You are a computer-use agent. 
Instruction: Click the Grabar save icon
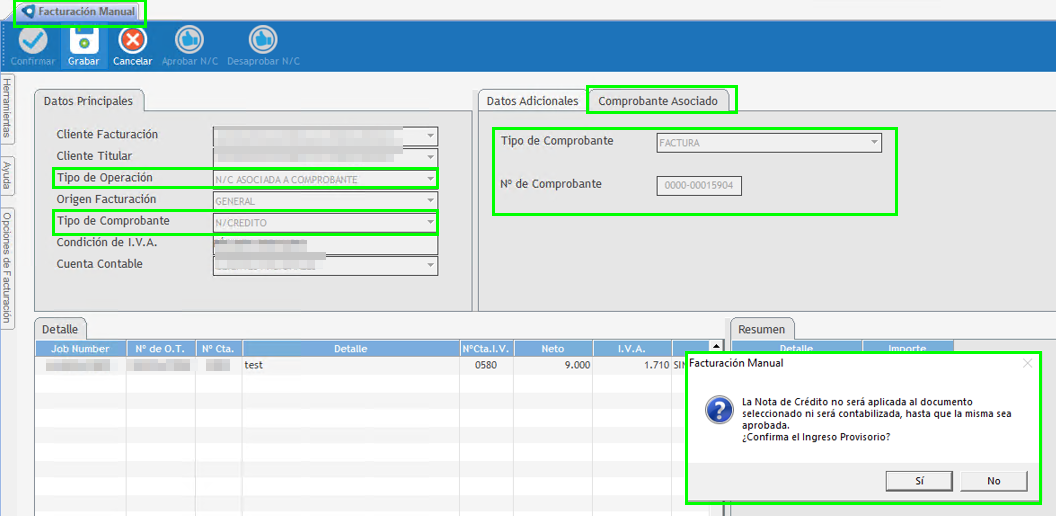click(84, 40)
